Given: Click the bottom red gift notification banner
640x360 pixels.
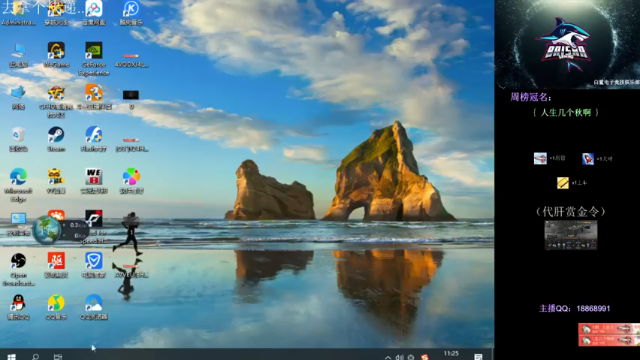Looking at the screenshot, I should click(609, 340).
